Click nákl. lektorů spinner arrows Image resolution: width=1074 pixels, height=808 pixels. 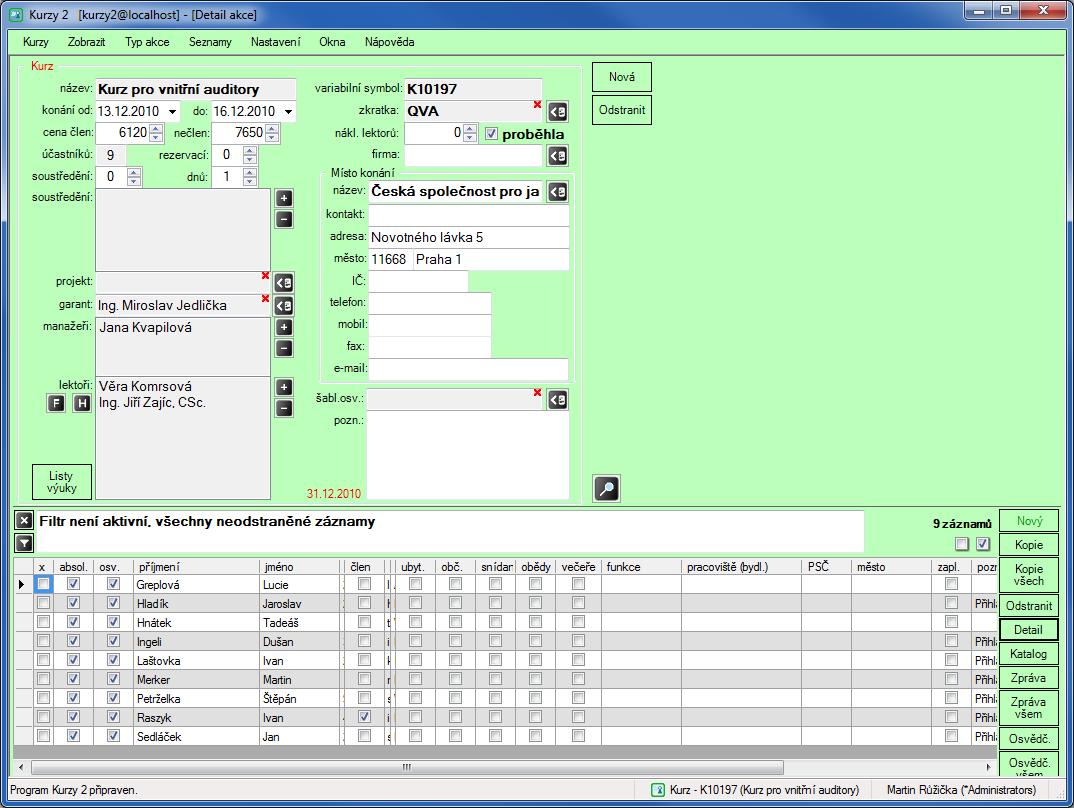point(469,133)
